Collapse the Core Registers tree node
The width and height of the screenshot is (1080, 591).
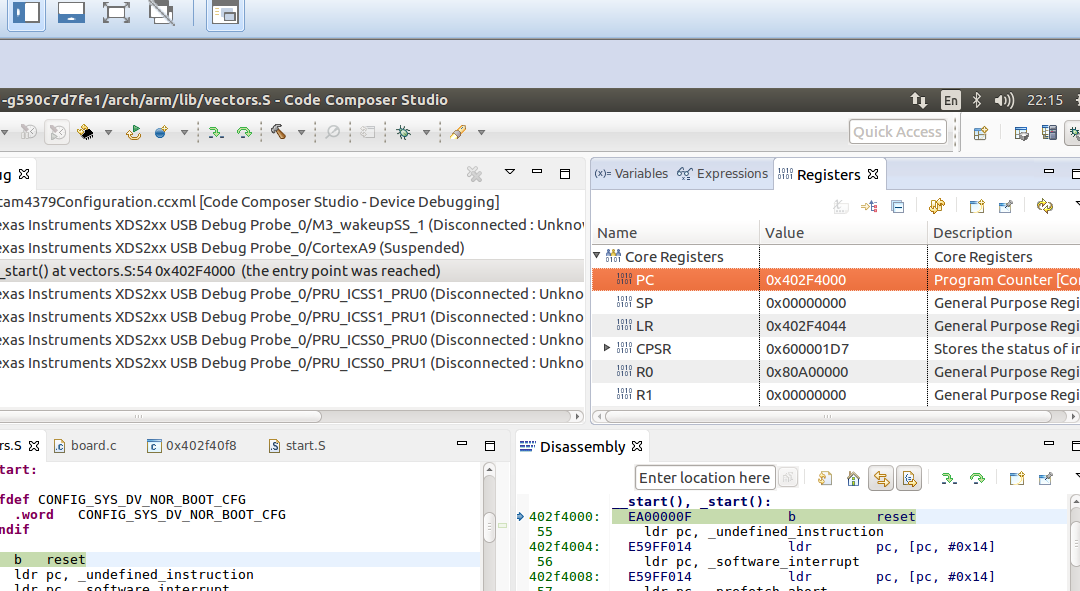(596, 256)
